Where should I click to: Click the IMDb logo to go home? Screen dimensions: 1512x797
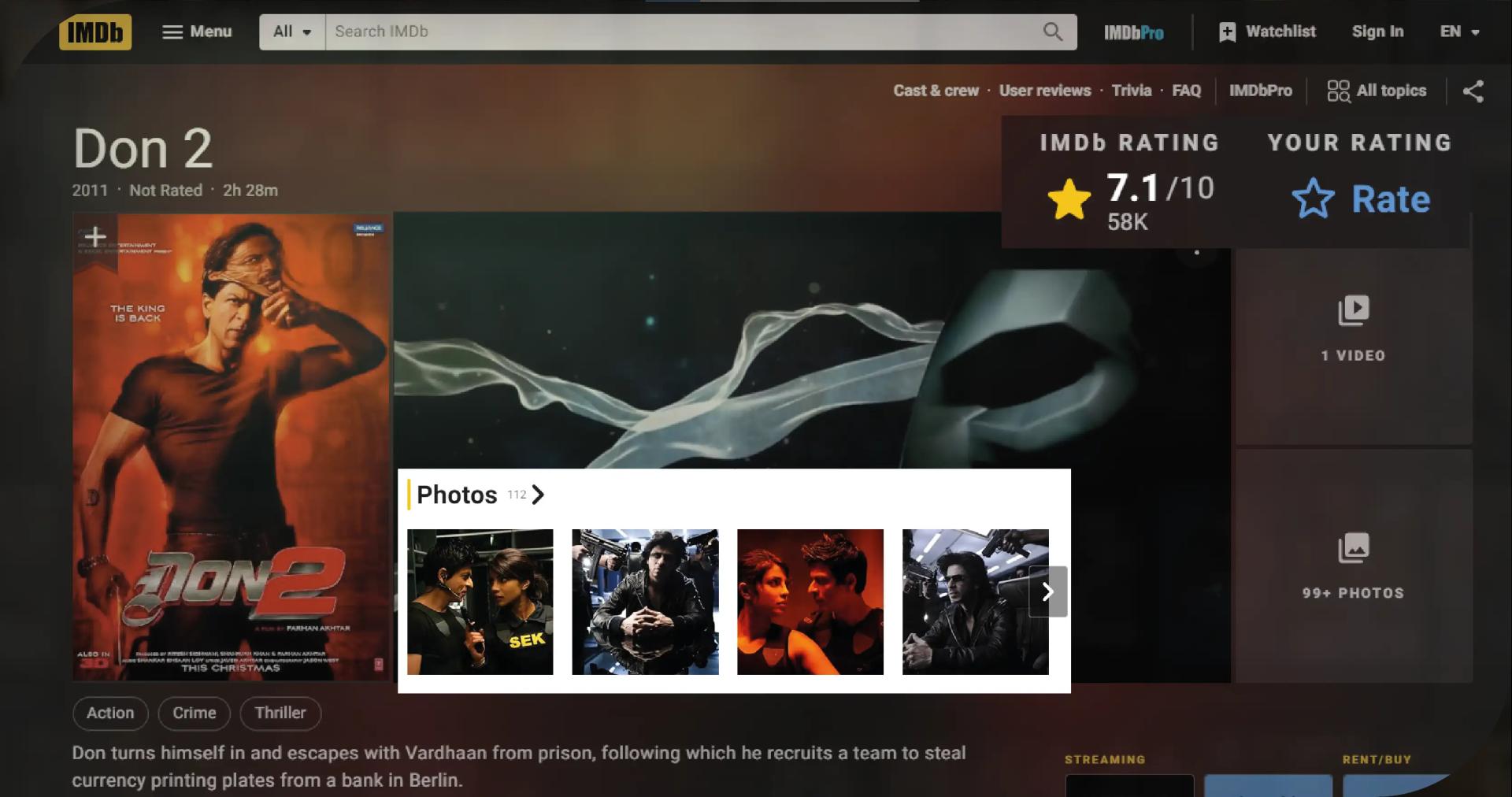point(95,32)
